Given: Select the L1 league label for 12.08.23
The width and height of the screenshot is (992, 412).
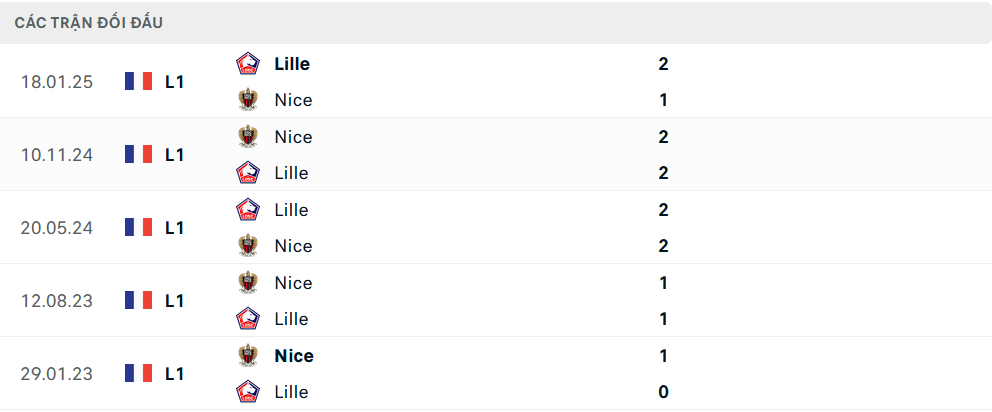Looking at the screenshot, I should 175,301.
